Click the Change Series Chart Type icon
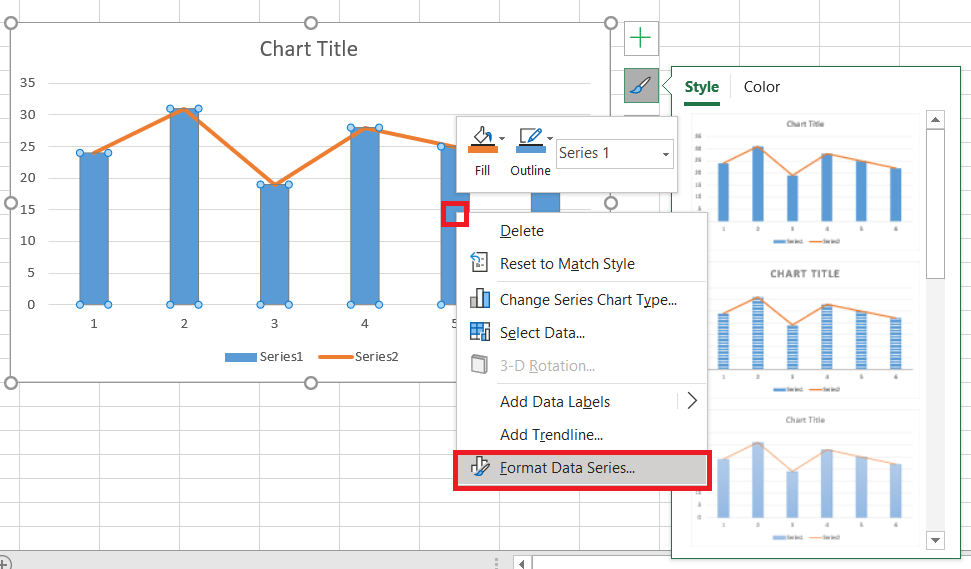This screenshot has width=971, height=569. point(480,299)
